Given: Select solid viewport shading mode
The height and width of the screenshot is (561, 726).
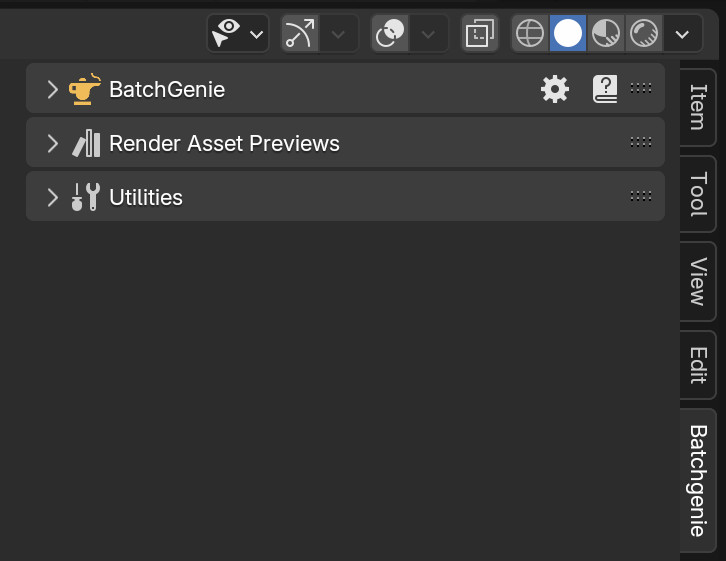Looking at the screenshot, I should 568,33.
